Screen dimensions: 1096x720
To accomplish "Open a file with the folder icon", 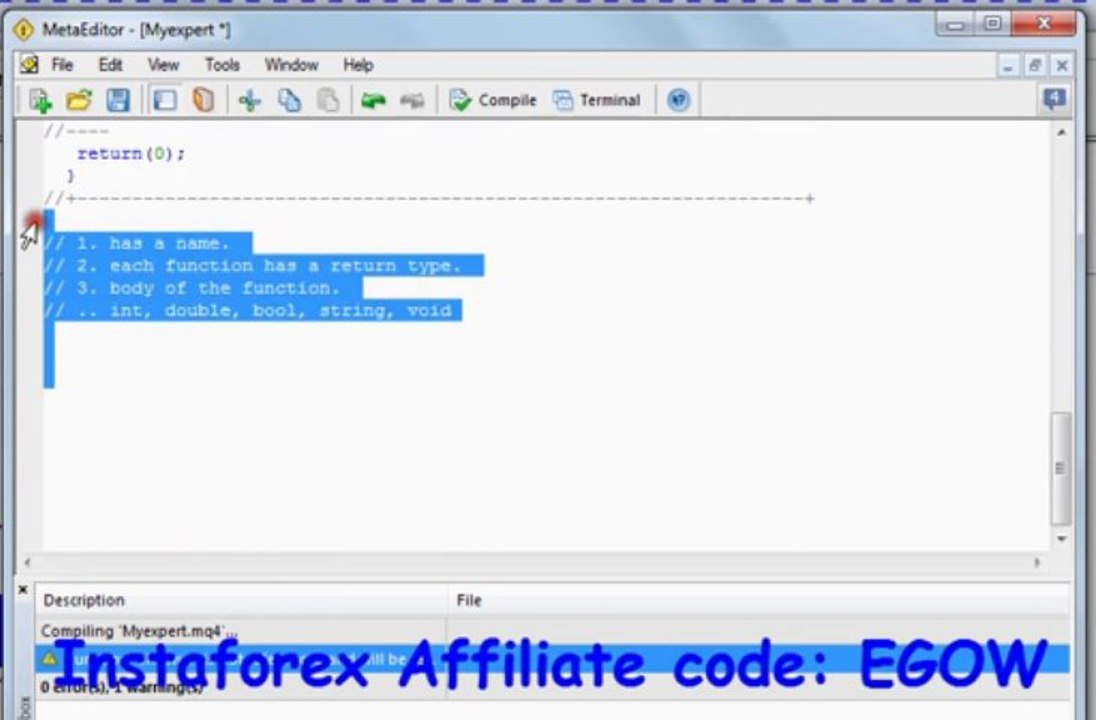I will 79,101.
